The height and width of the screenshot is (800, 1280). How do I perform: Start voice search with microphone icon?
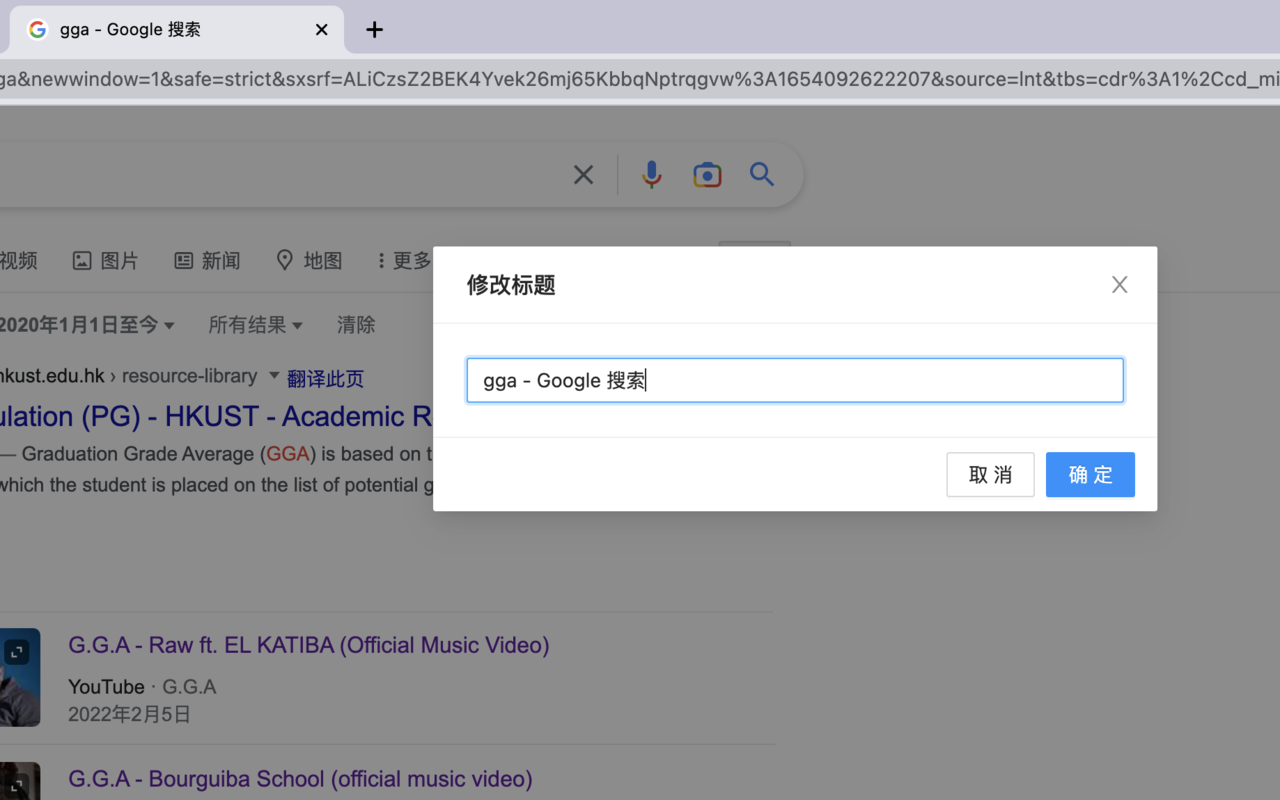pyautogui.click(x=651, y=175)
